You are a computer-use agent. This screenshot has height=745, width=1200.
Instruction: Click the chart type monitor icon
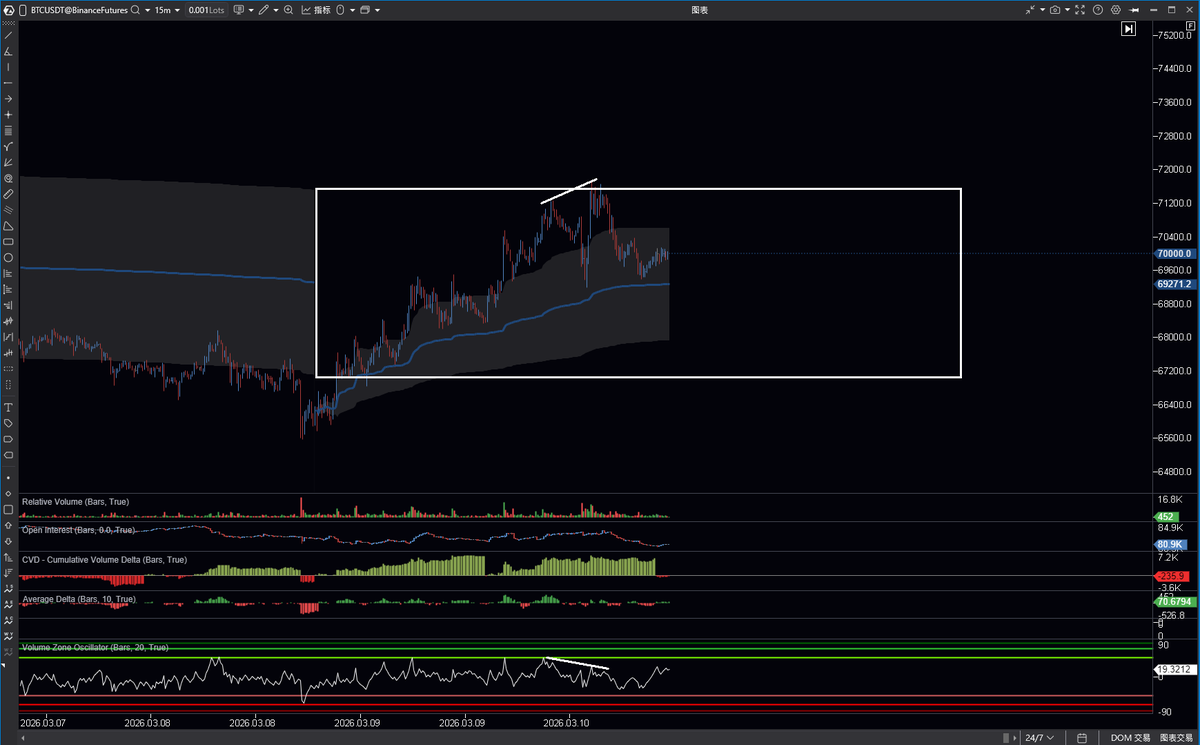coord(238,10)
